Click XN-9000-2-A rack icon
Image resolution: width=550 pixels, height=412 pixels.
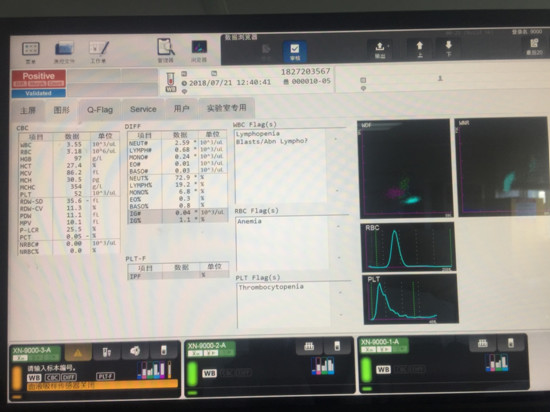pos(309,346)
